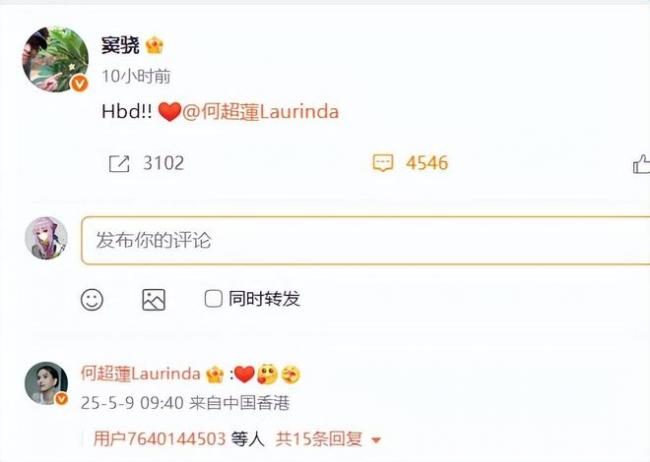Click the repost count 3102
This screenshot has height=462, width=650.
[163, 163]
